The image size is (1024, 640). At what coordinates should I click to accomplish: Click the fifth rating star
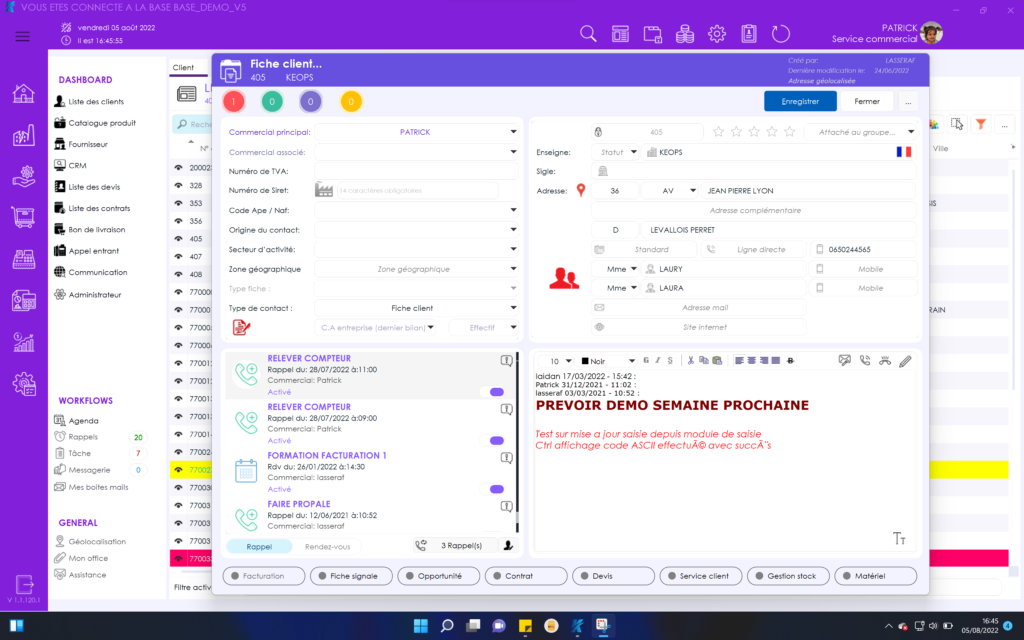coord(790,132)
